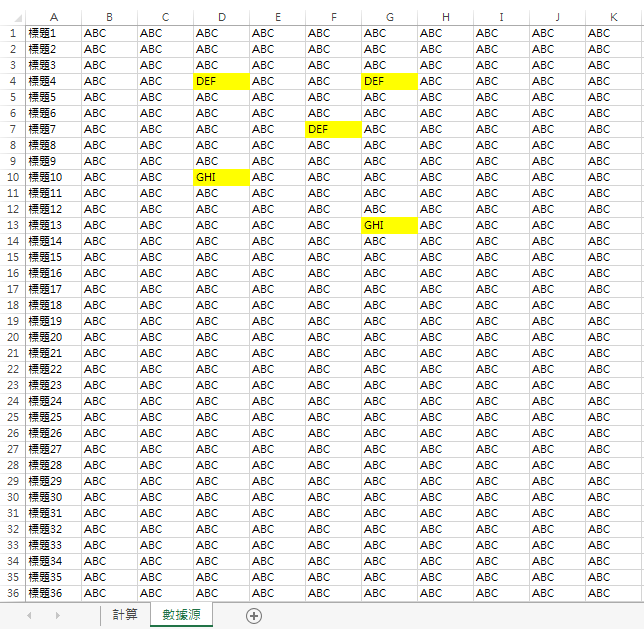Screen dimensions: 644x629
Task: Select row 1 header
Action: tap(13, 33)
